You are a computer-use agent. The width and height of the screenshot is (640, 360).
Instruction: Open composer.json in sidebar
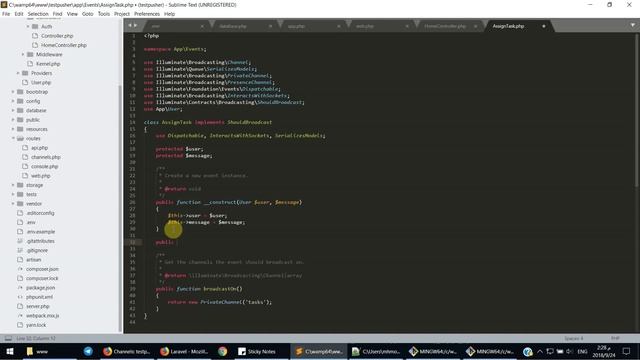pyautogui.click(x=42, y=269)
